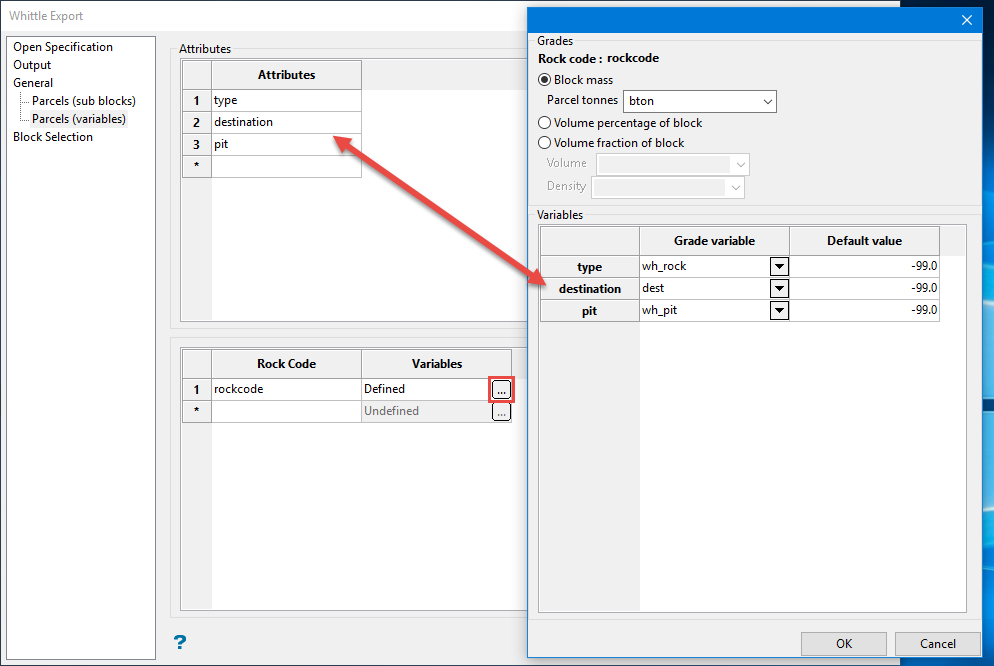Expand grade variable dropdown for type row
994x666 pixels.
[x=779, y=267]
